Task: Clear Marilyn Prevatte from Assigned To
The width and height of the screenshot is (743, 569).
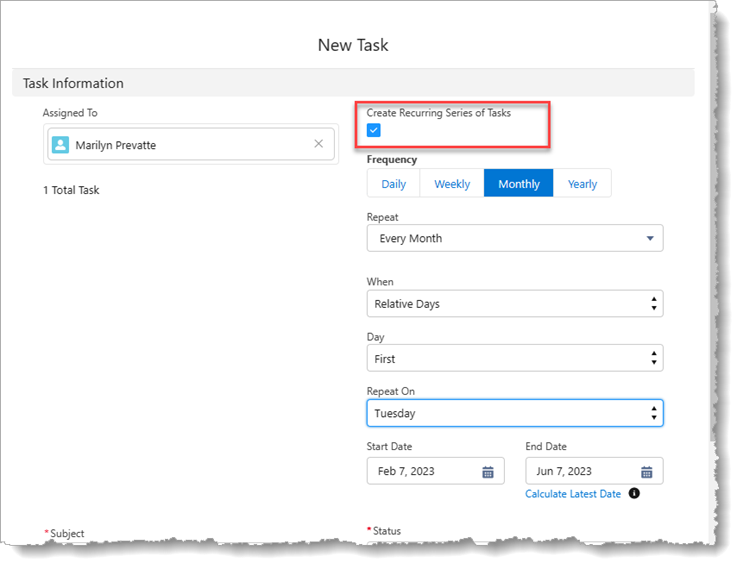Action: click(x=319, y=144)
